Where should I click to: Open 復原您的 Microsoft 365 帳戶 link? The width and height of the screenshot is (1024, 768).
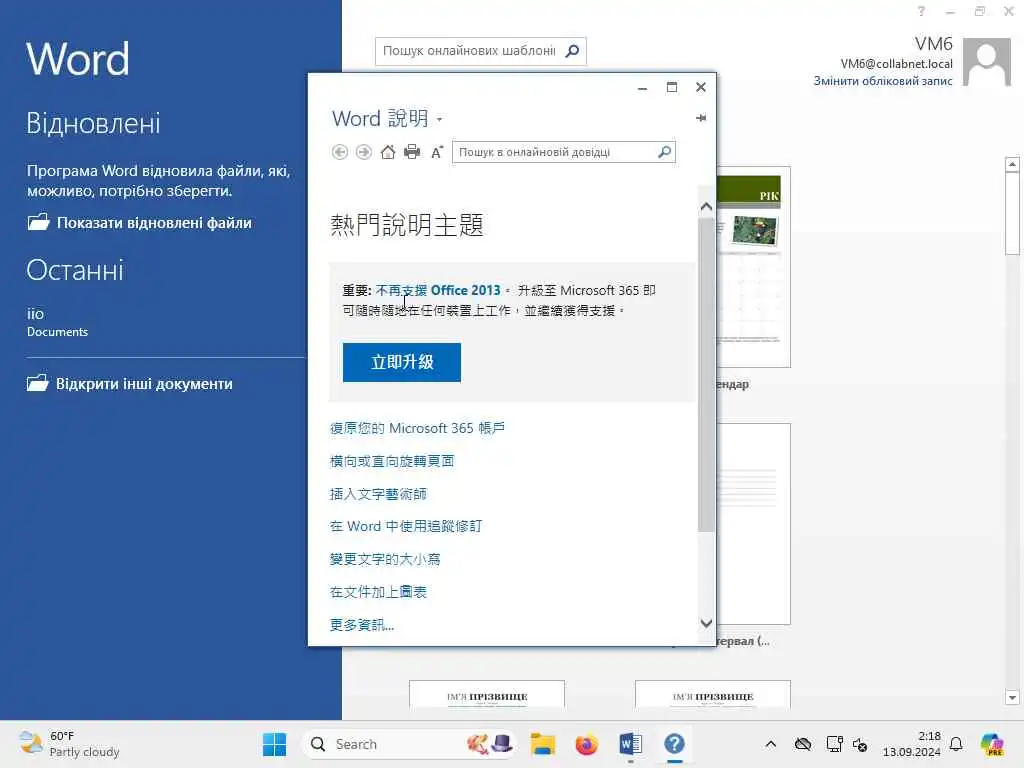click(417, 428)
